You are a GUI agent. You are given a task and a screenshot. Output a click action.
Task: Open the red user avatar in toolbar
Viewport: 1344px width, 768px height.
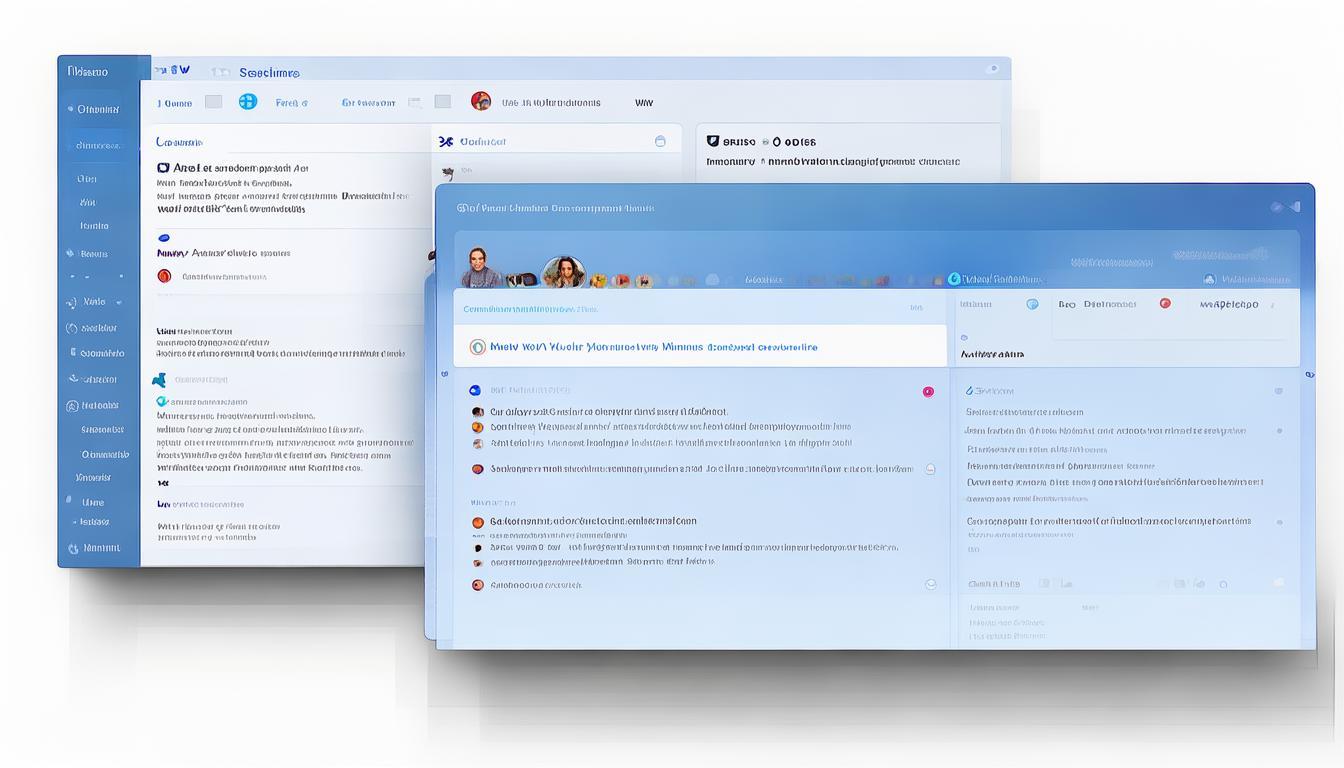click(x=481, y=101)
